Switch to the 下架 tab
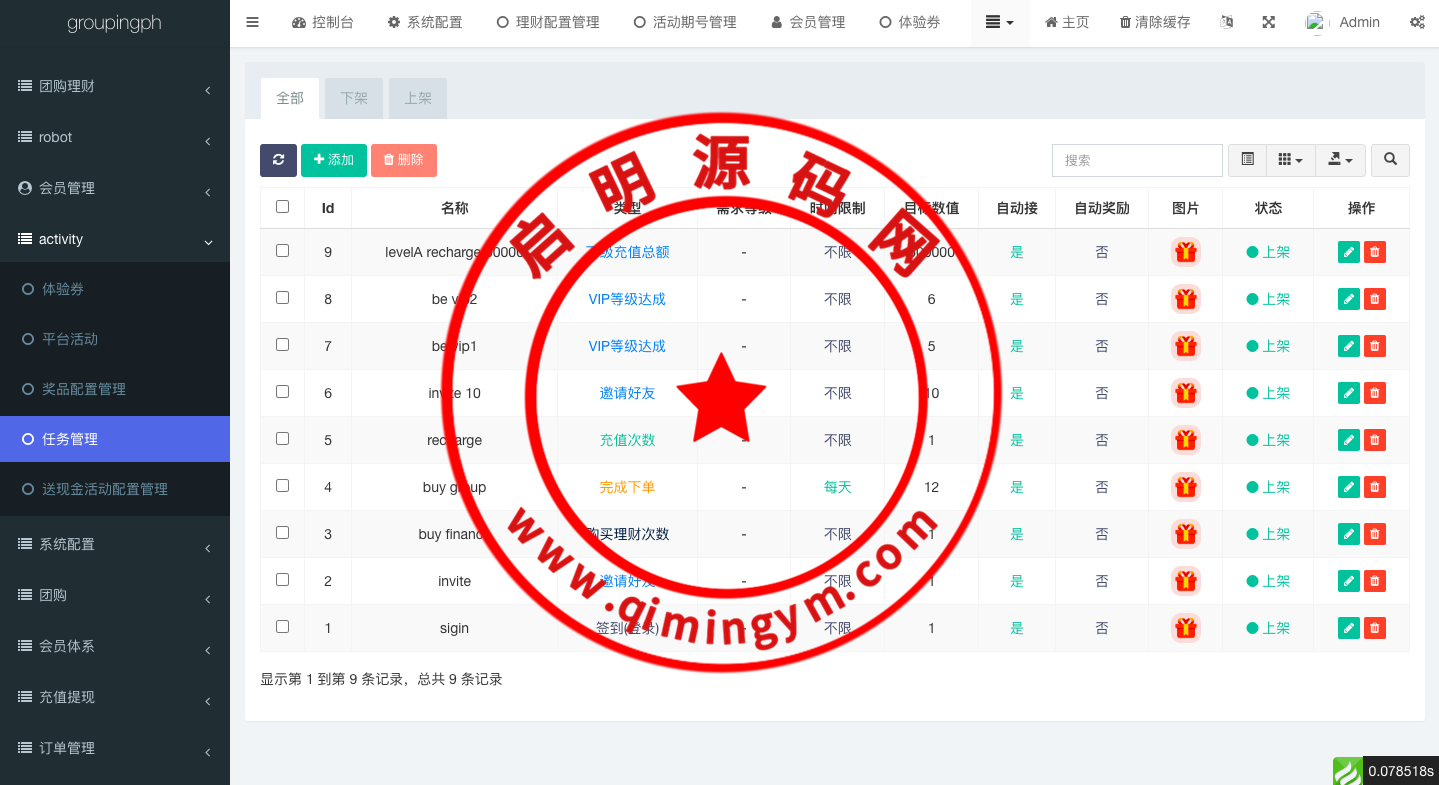Image resolution: width=1439 pixels, height=785 pixels. [x=354, y=98]
